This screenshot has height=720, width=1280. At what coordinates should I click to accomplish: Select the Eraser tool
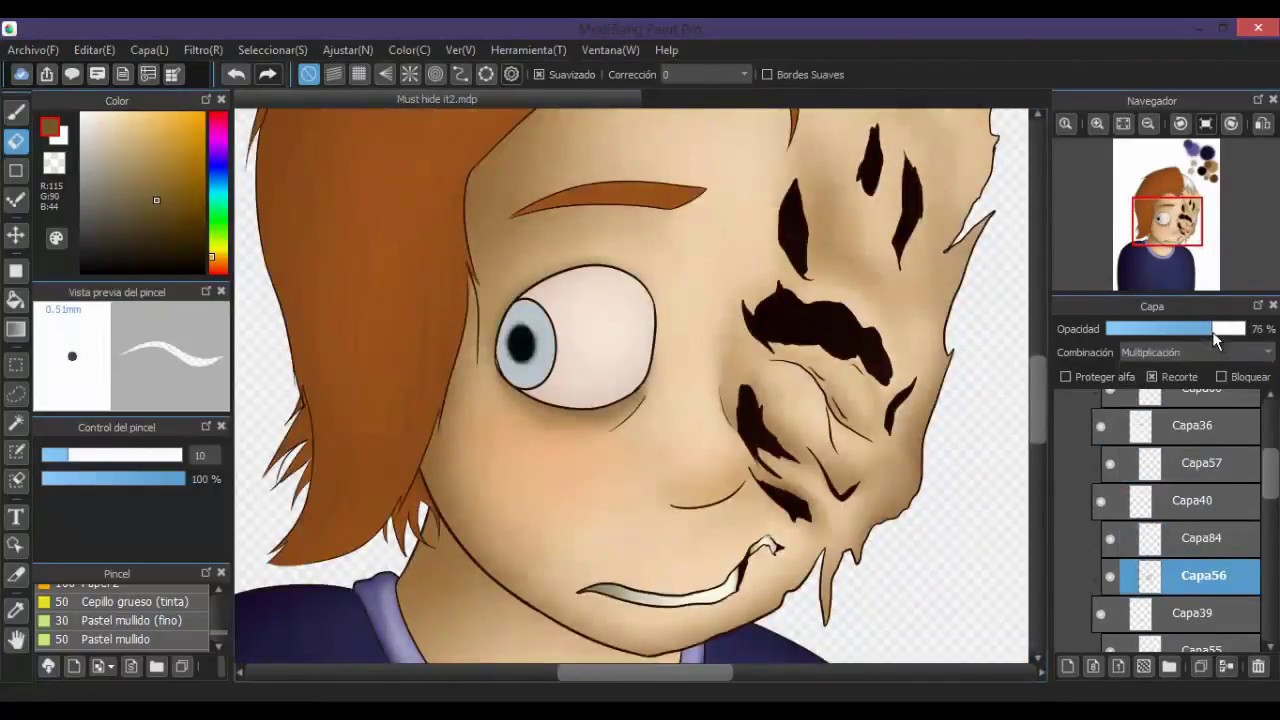pos(16,141)
